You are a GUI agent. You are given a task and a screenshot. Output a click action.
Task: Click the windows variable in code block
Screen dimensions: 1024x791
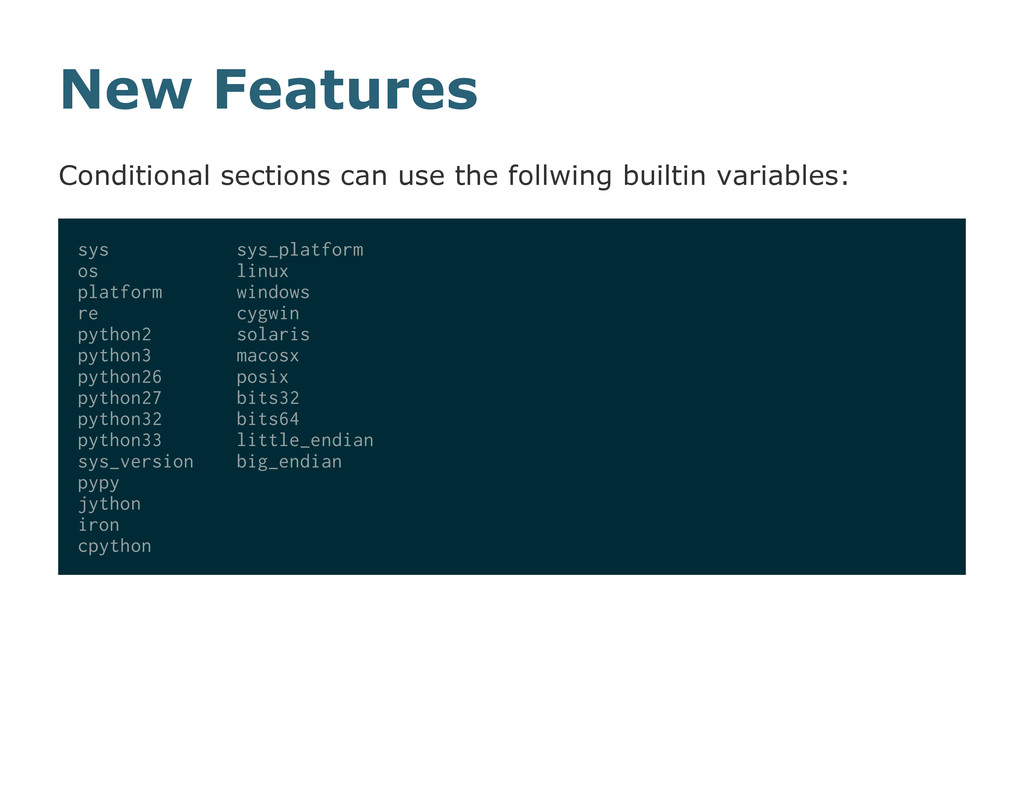pos(273,292)
